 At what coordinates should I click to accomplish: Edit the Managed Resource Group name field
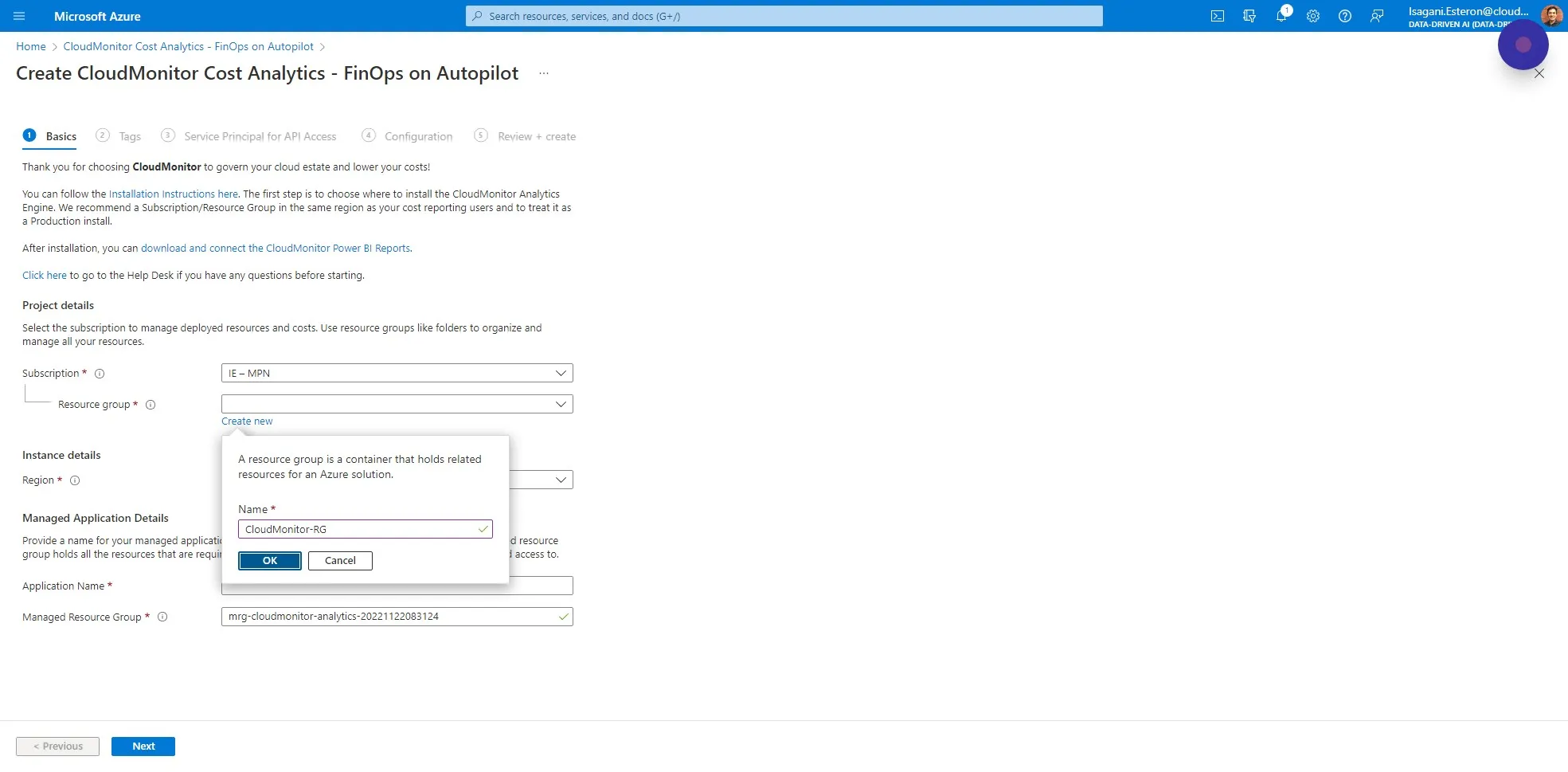click(x=397, y=617)
